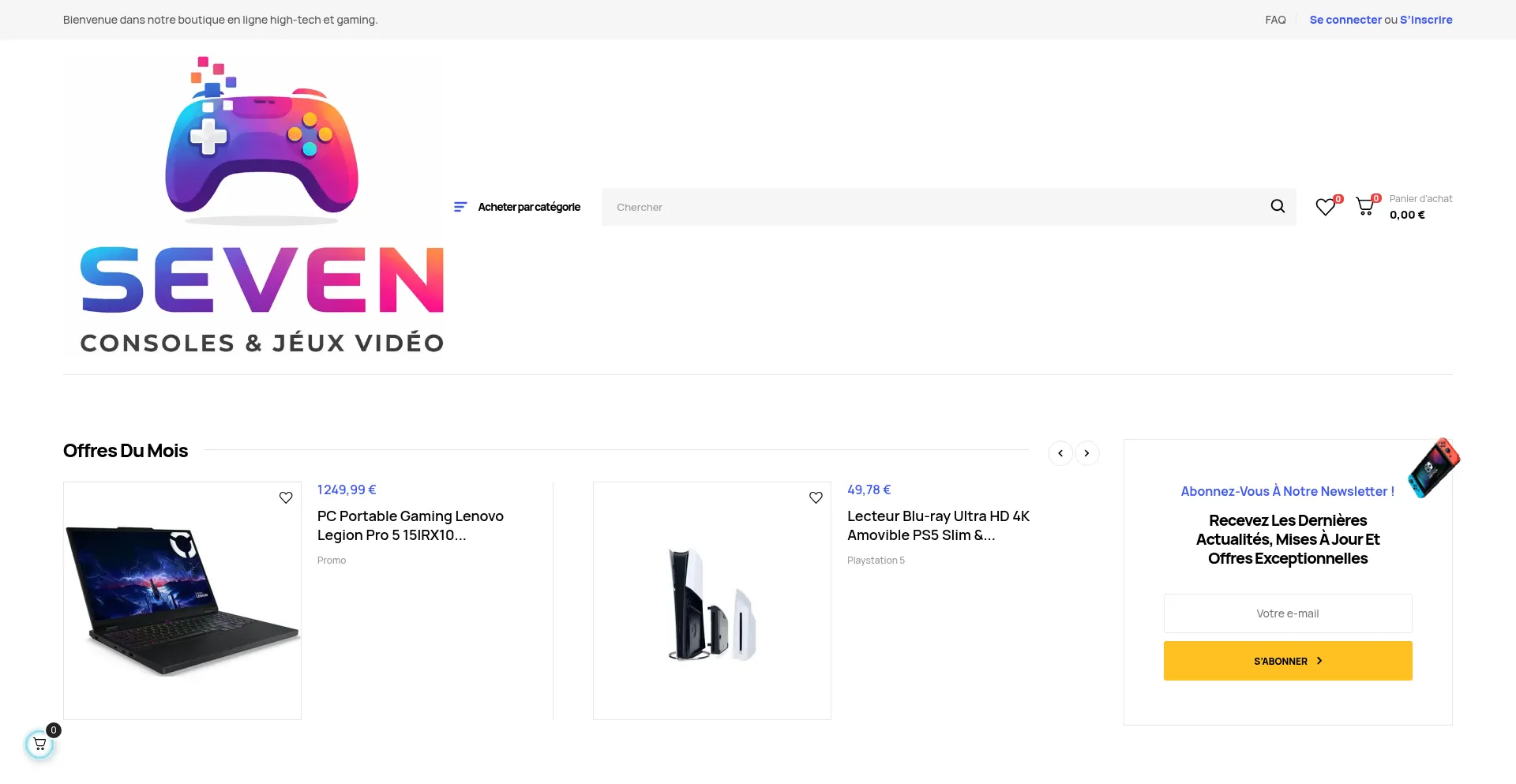Open the wishlist heart icon in header

(1326, 207)
